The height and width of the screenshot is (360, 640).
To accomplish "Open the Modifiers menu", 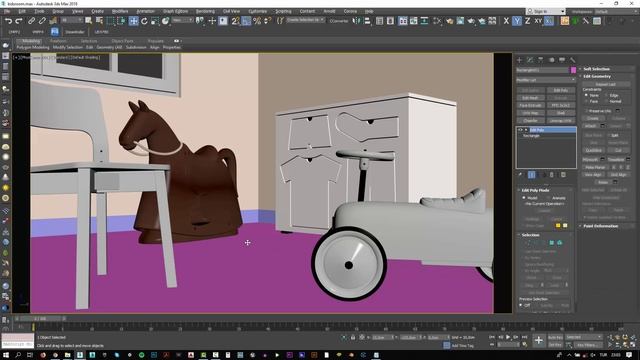I will coord(120,11).
